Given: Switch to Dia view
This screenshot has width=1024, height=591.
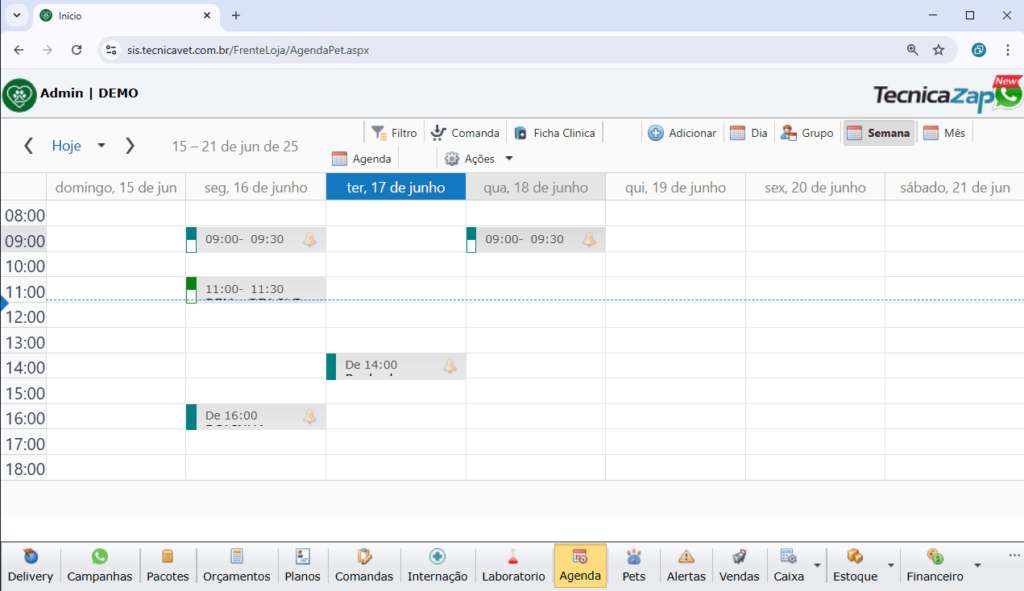Looking at the screenshot, I should [749, 133].
